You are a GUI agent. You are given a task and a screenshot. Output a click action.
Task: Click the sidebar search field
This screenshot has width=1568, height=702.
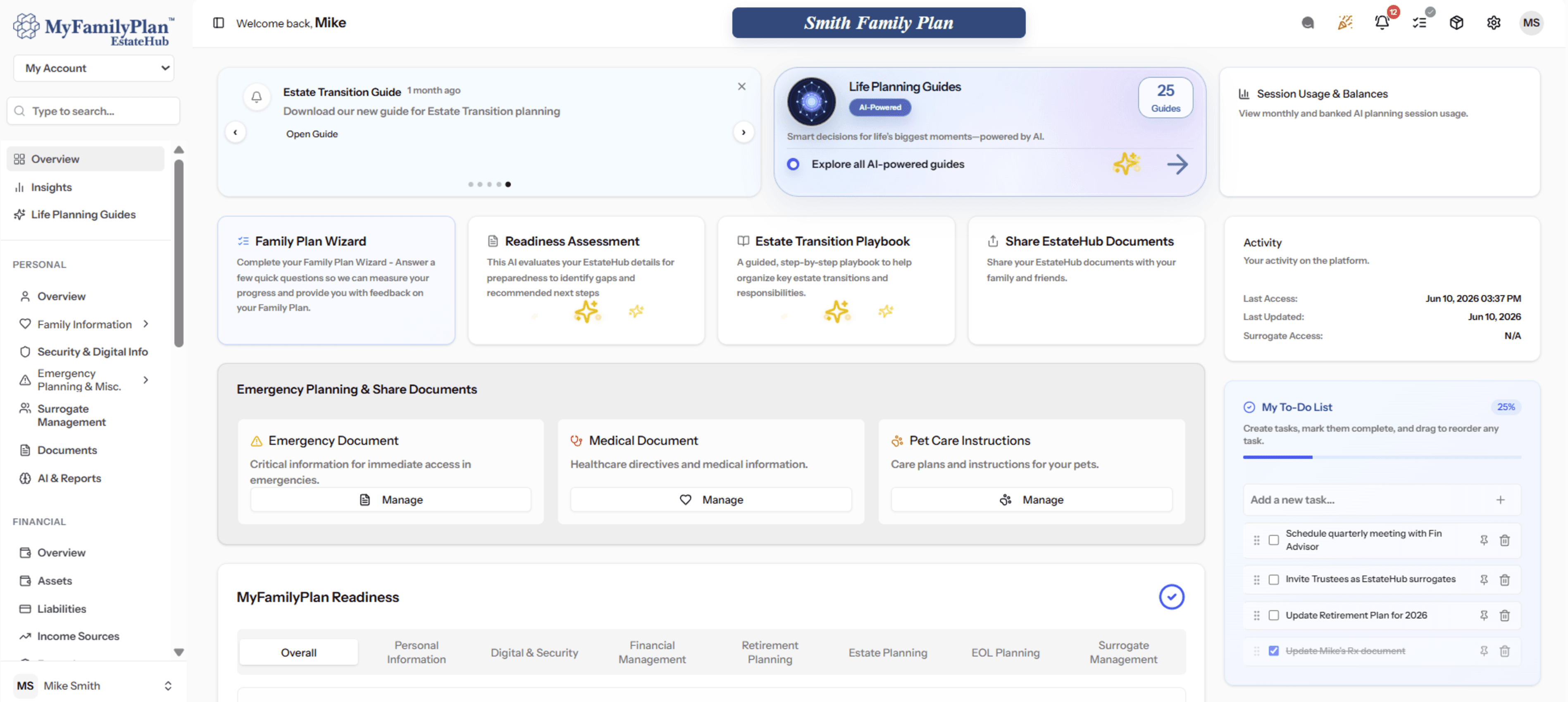[x=94, y=111]
